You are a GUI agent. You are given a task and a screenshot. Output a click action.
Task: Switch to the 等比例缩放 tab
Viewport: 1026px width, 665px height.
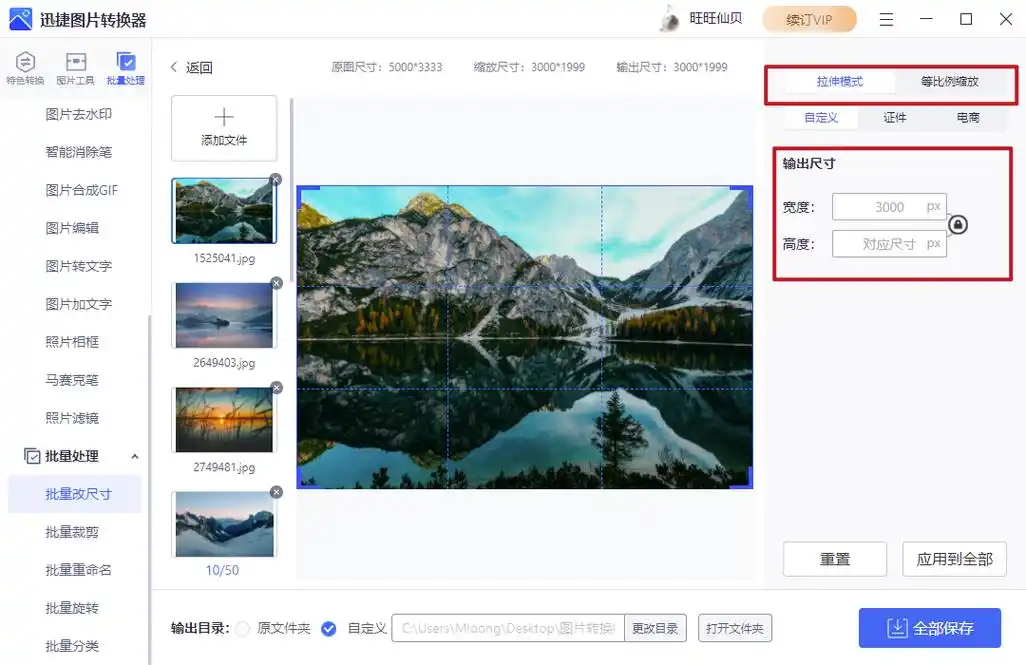tap(951, 83)
